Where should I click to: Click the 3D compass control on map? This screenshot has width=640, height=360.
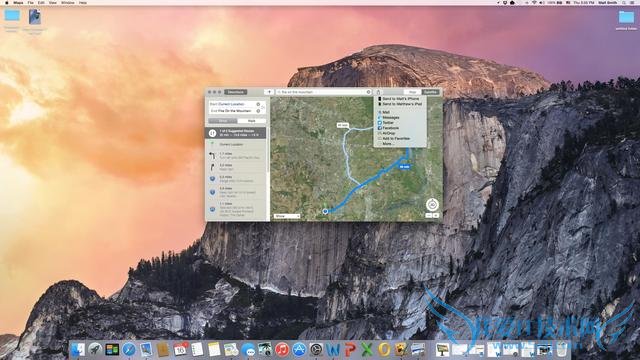[x=432, y=204]
